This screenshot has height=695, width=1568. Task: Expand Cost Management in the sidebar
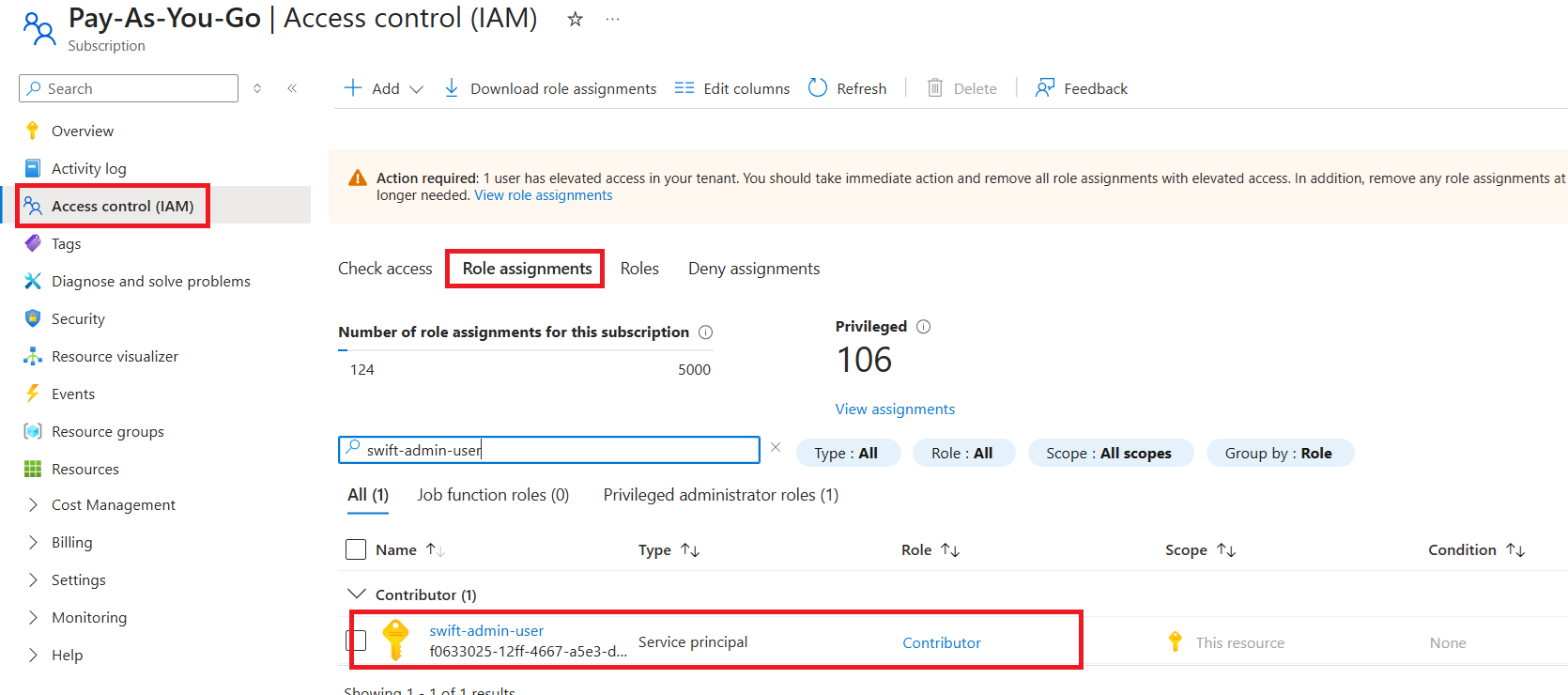point(33,504)
